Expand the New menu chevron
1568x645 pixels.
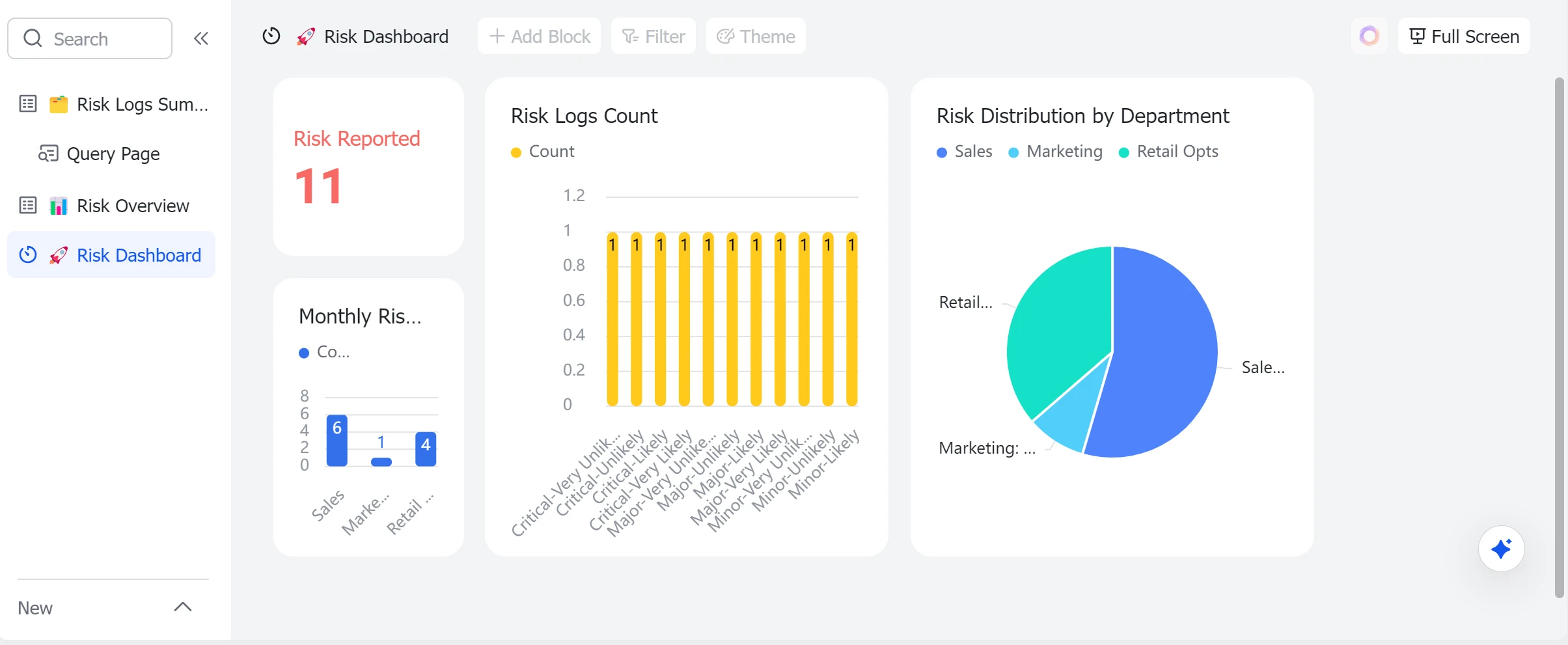[x=183, y=607]
